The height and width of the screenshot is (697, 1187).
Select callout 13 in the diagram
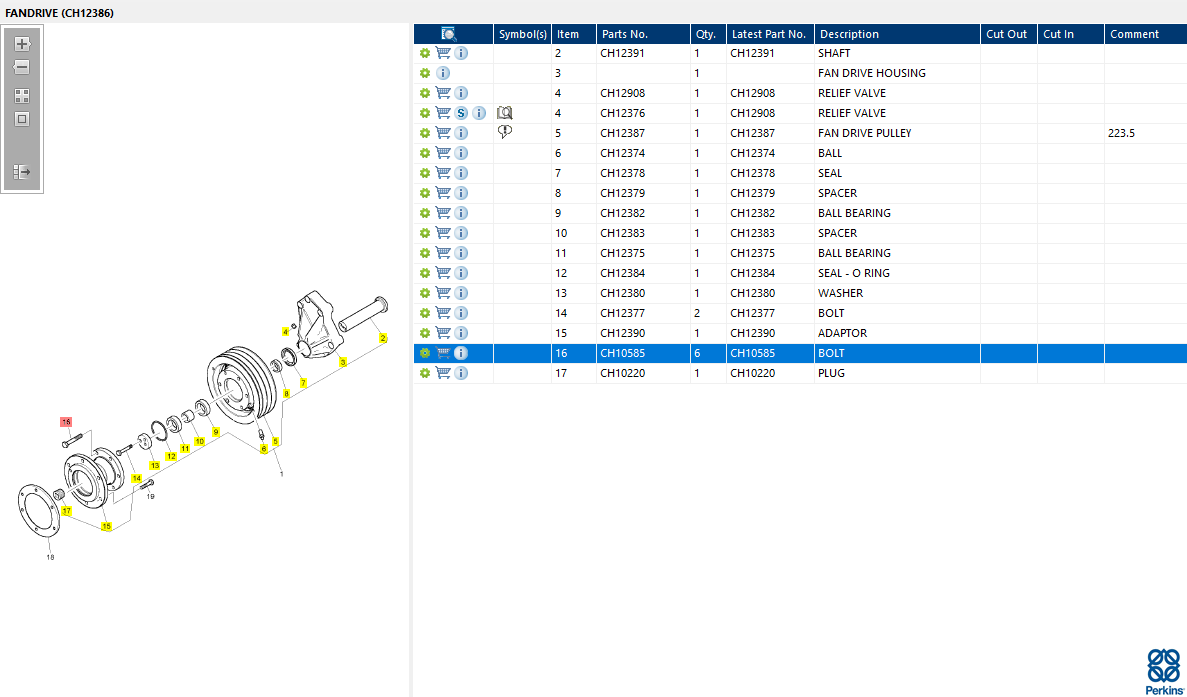click(x=154, y=465)
